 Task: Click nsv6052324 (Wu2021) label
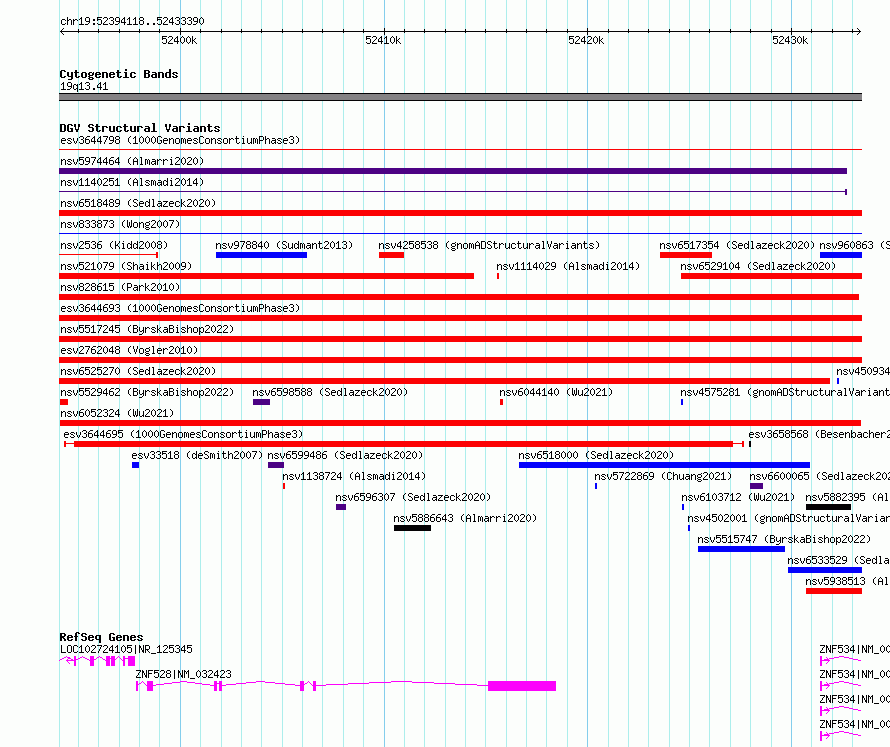tap(117, 413)
